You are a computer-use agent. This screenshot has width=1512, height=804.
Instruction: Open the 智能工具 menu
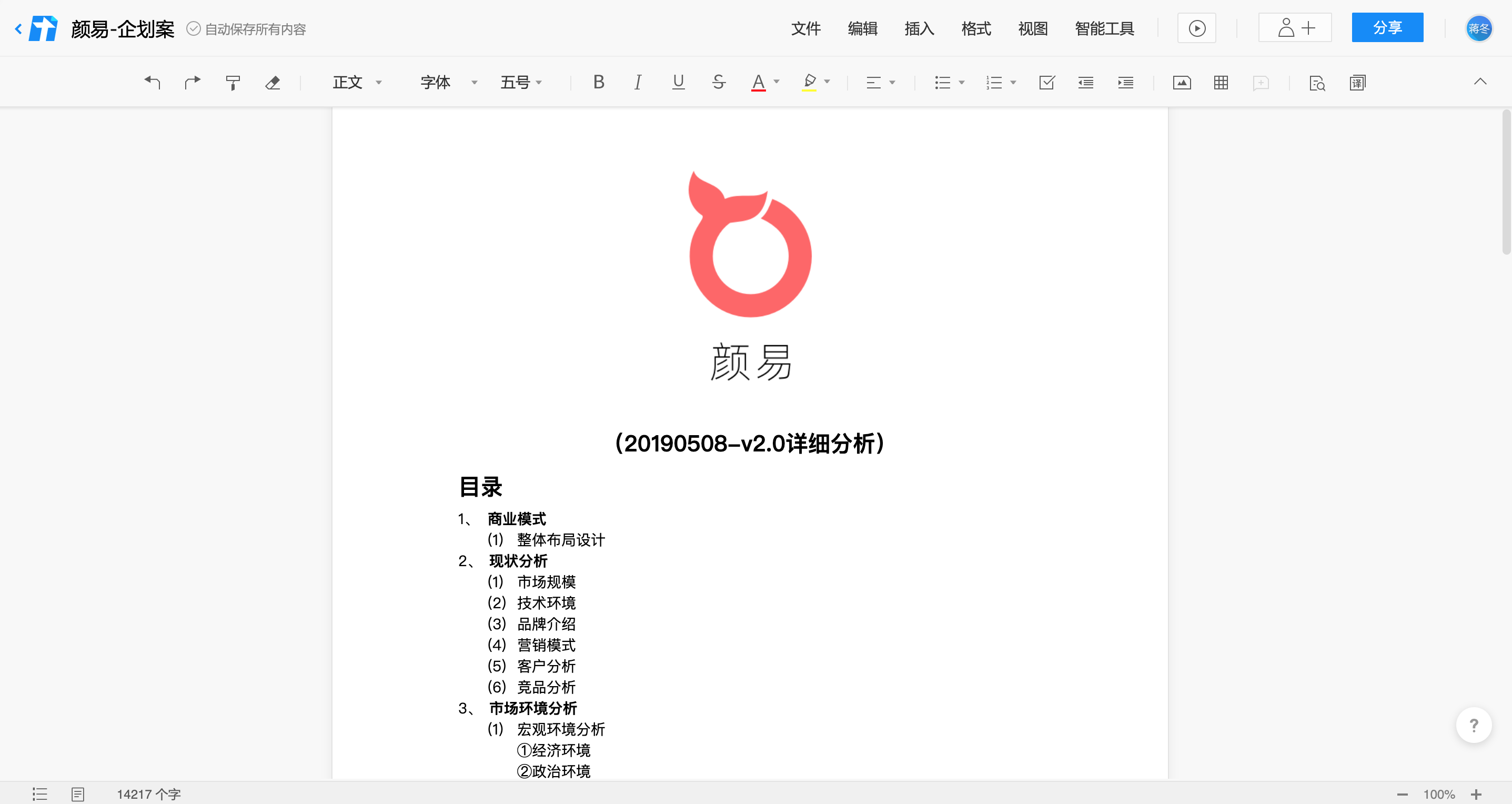[1104, 28]
